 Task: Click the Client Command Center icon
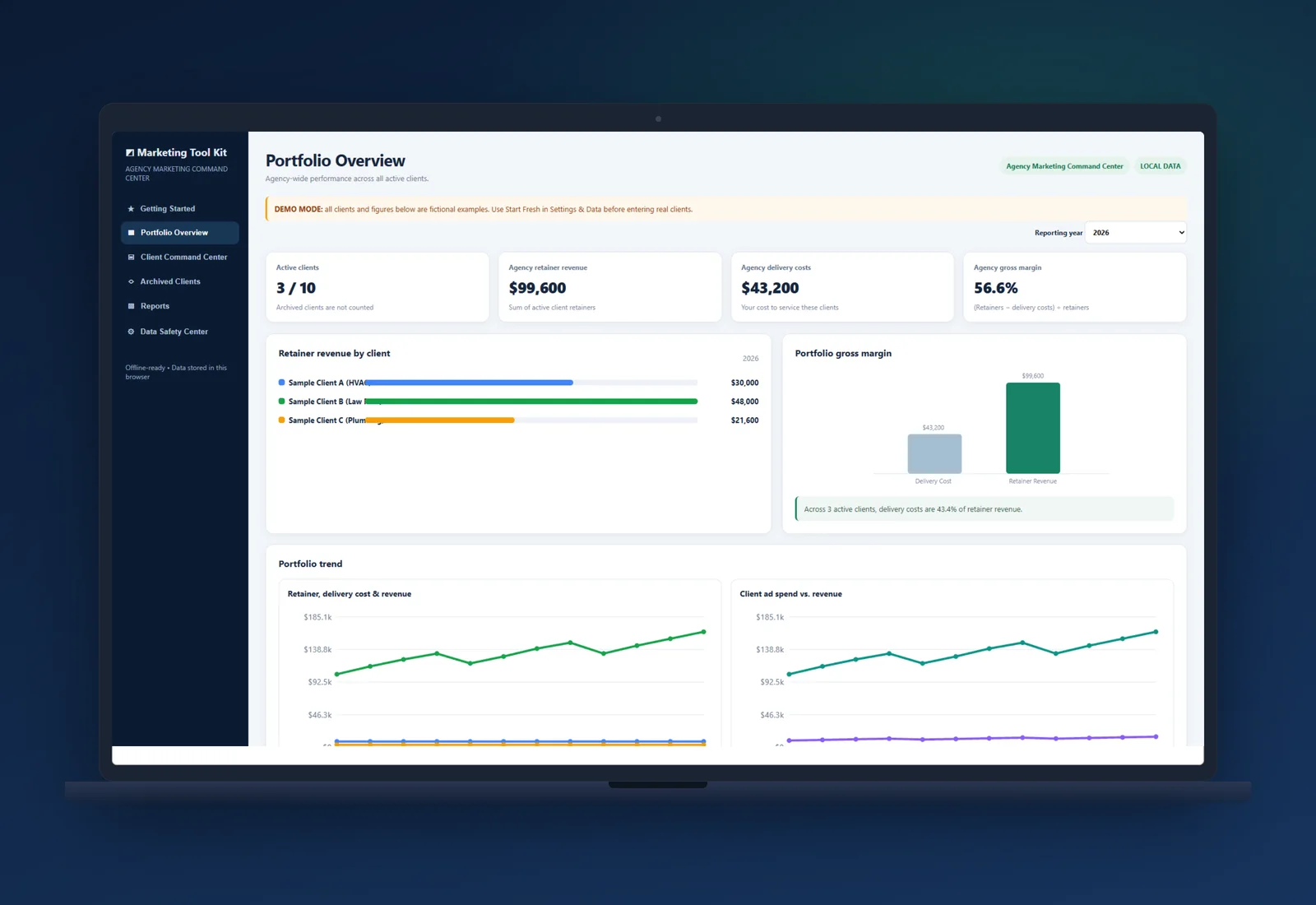click(x=131, y=258)
